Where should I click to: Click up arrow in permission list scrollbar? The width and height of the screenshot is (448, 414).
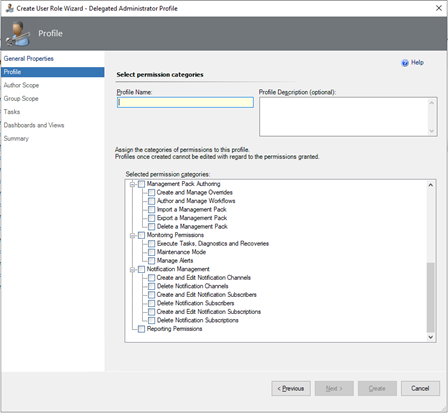431,185
